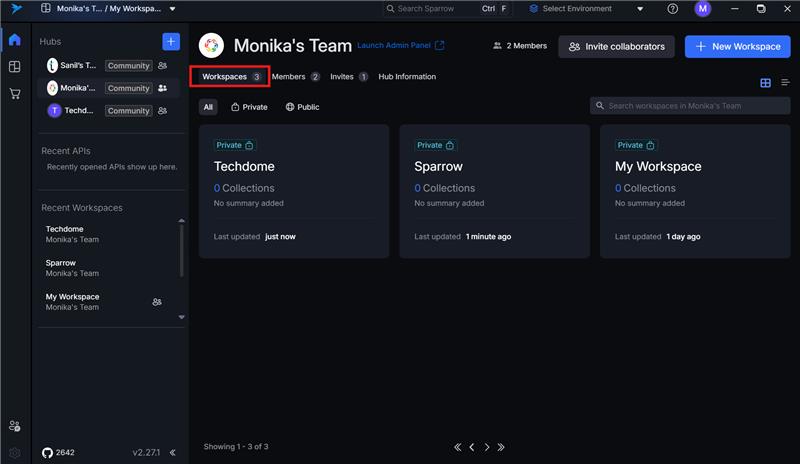Click the Private badge on My Workspace card

[x=636, y=145]
